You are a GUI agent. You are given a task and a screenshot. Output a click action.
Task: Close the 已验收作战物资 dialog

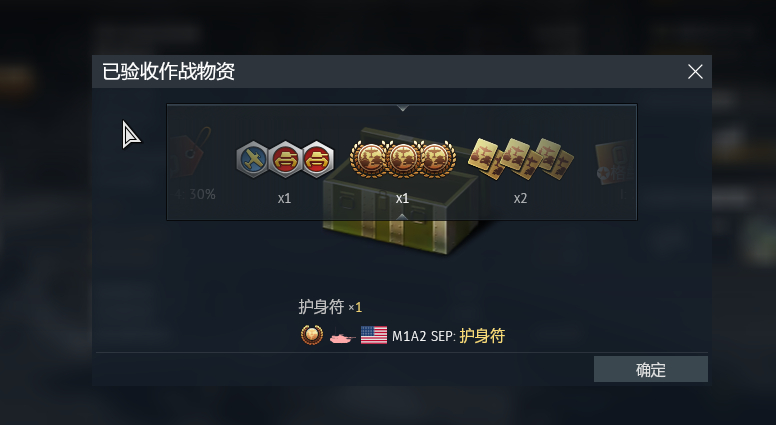pos(695,72)
